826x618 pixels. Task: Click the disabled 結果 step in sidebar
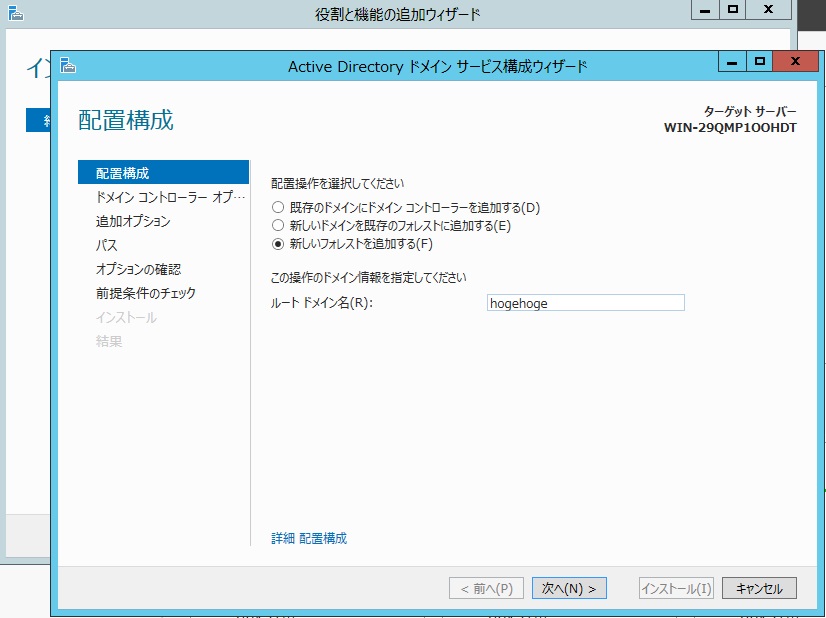(109, 341)
